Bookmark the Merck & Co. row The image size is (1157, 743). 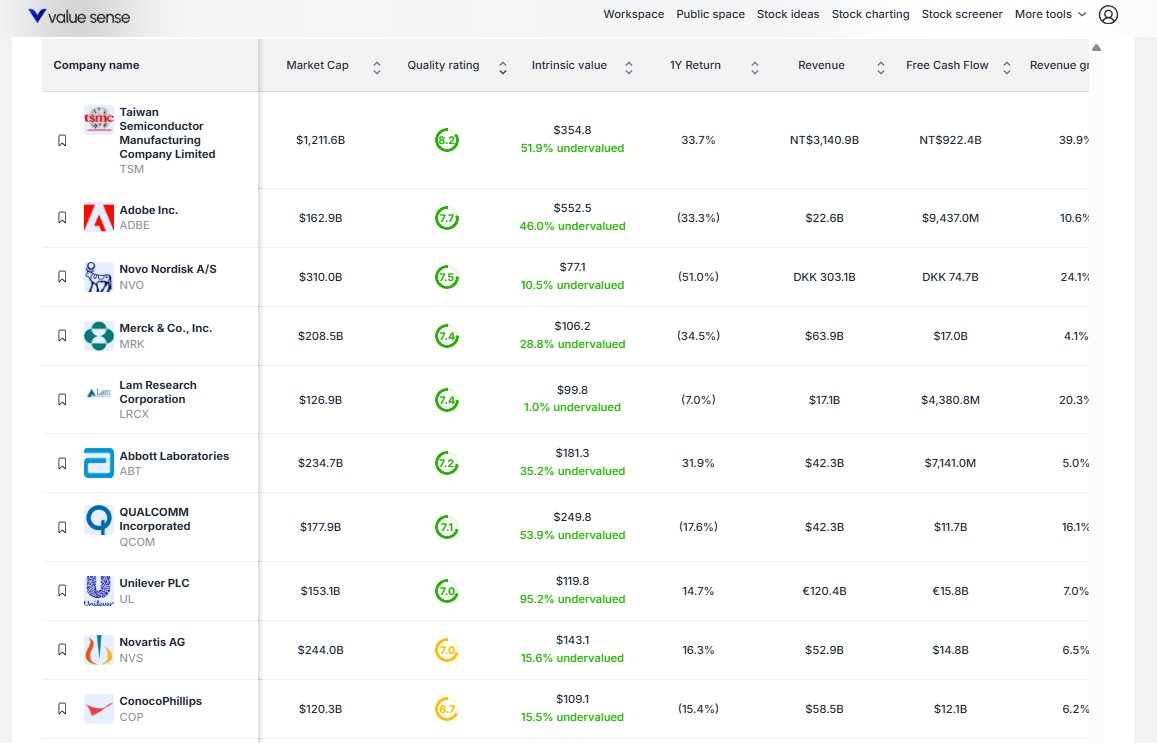click(x=63, y=336)
